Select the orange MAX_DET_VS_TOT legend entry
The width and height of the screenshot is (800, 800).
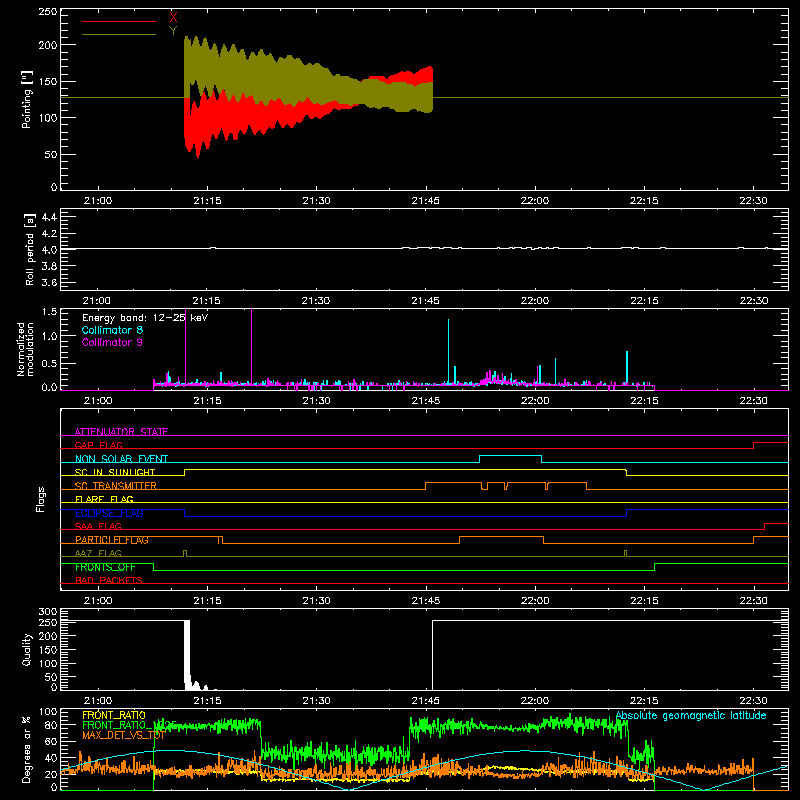pyautogui.click(x=123, y=735)
